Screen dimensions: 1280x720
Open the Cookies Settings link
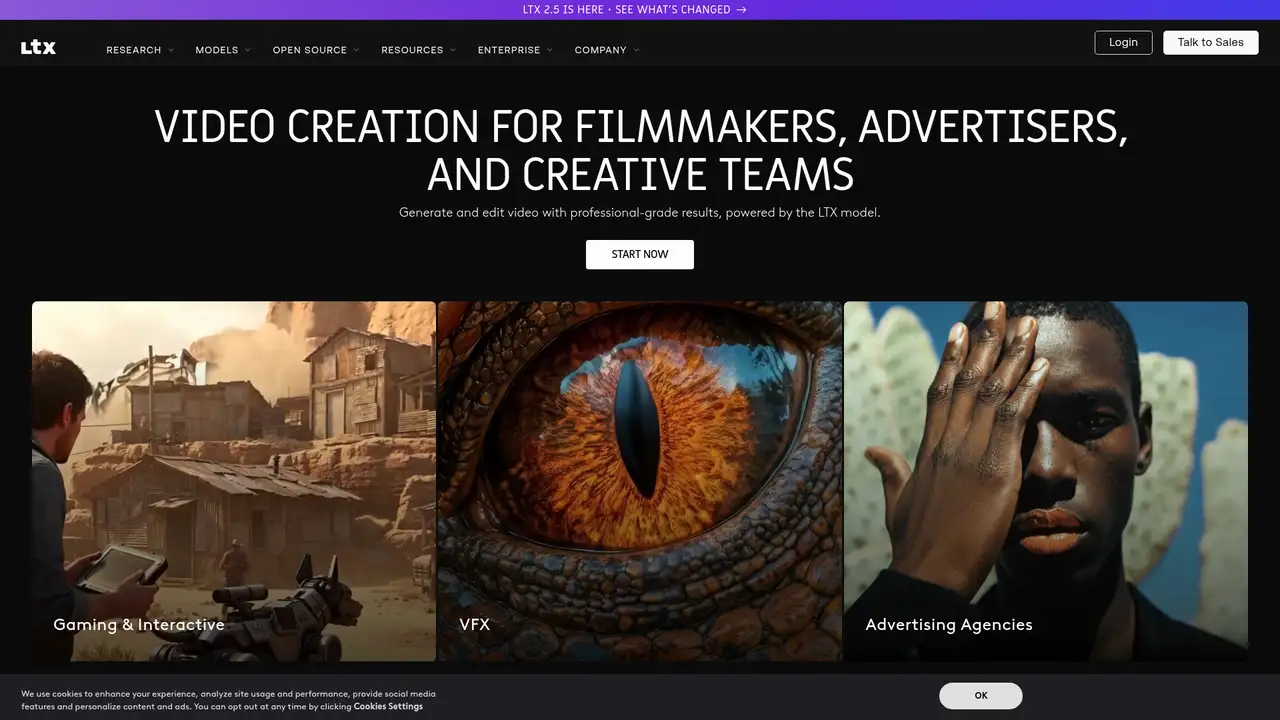[388, 706]
